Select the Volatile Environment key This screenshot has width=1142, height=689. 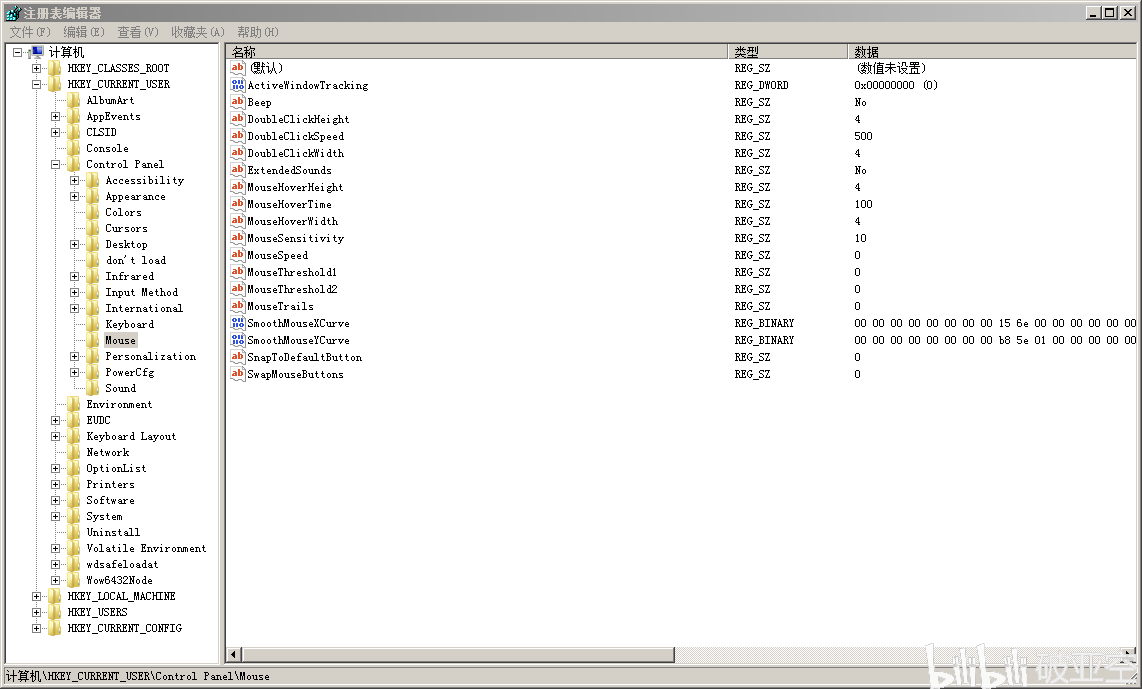[146, 548]
